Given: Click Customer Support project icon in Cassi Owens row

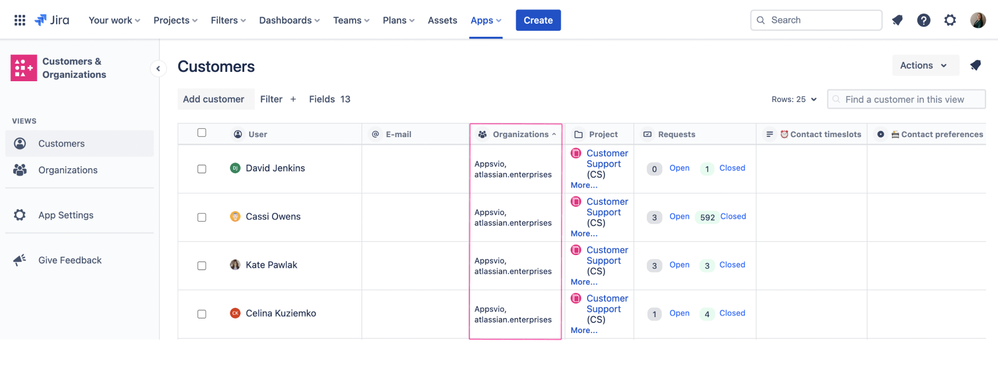Looking at the screenshot, I should [x=576, y=202].
